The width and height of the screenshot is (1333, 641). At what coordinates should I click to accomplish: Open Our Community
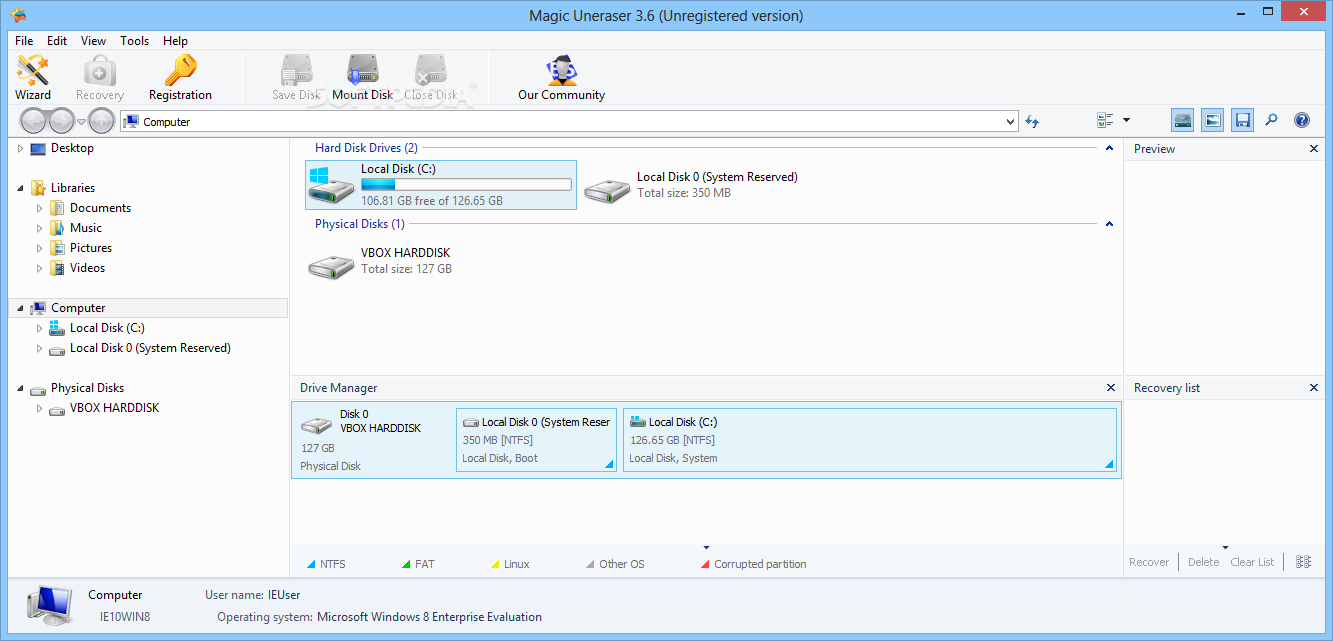pyautogui.click(x=561, y=77)
